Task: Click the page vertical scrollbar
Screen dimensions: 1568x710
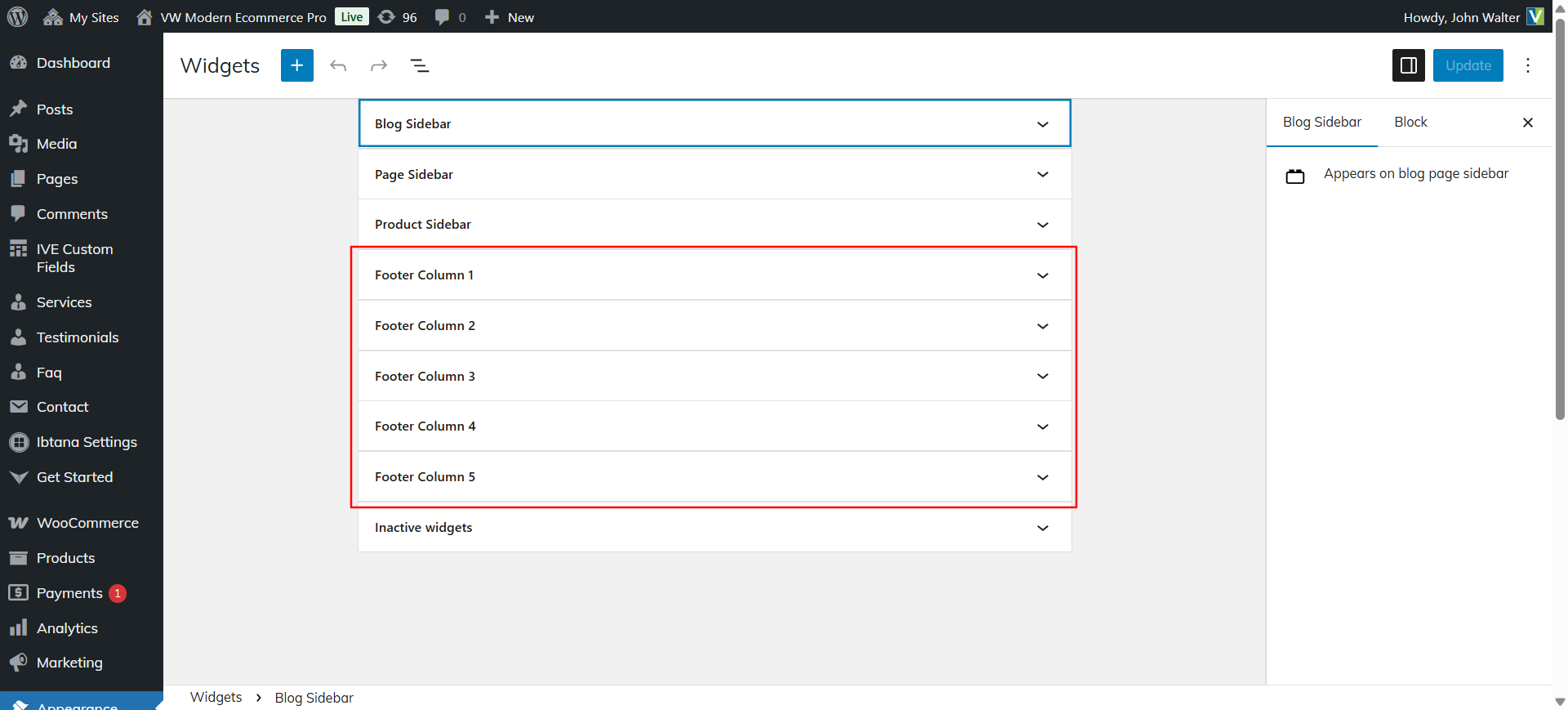Action: tap(1560, 219)
